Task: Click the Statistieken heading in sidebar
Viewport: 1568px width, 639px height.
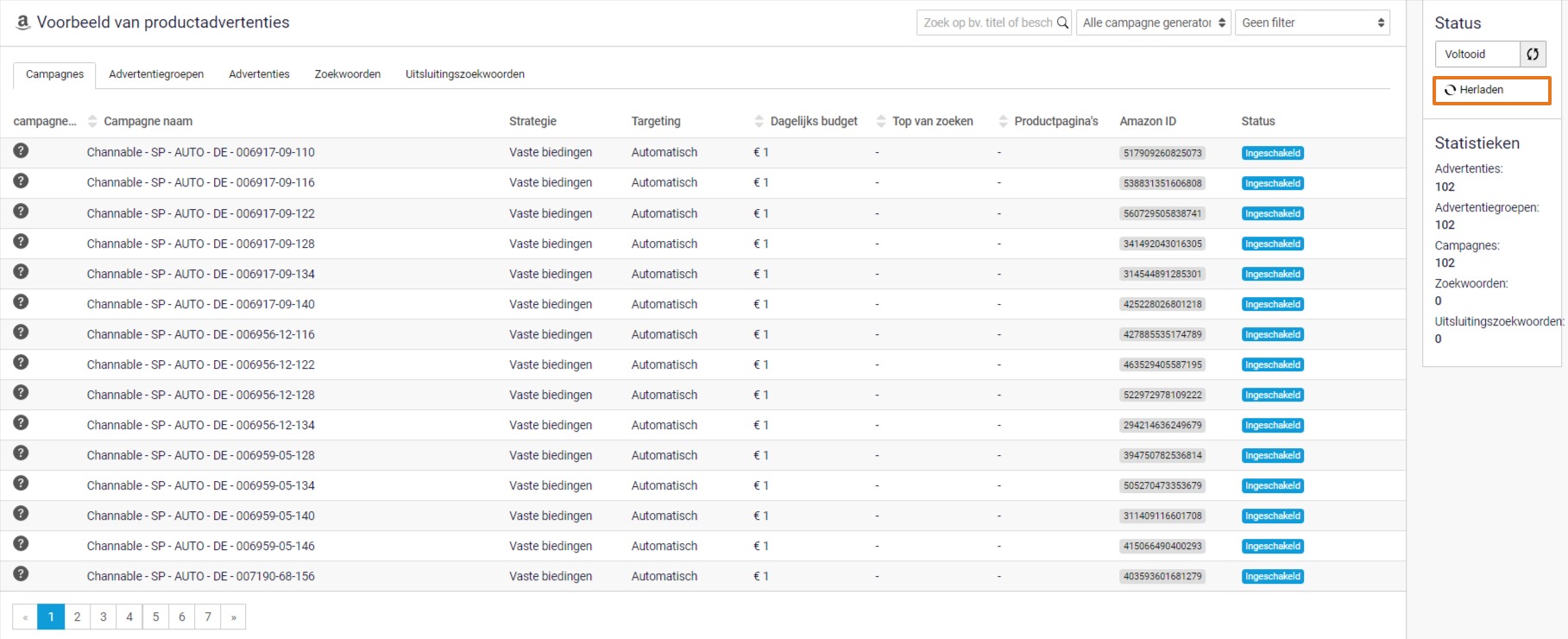Action: click(1477, 143)
